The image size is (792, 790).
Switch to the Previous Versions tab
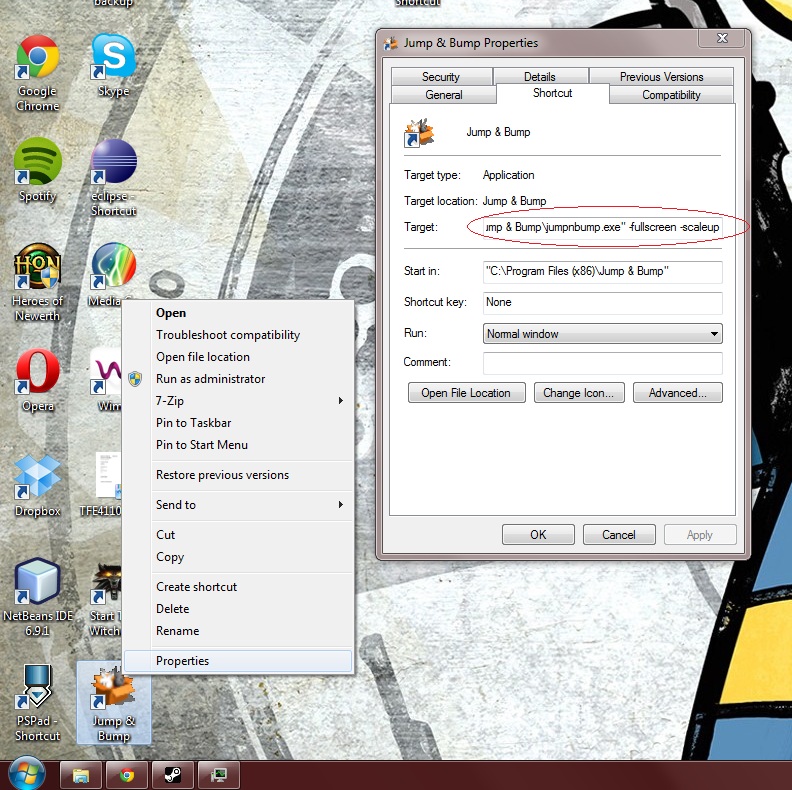pos(661,77)
